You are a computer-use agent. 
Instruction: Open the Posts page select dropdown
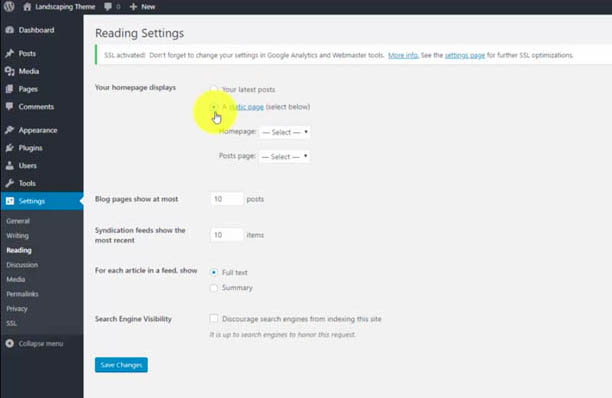pos(285,156)
